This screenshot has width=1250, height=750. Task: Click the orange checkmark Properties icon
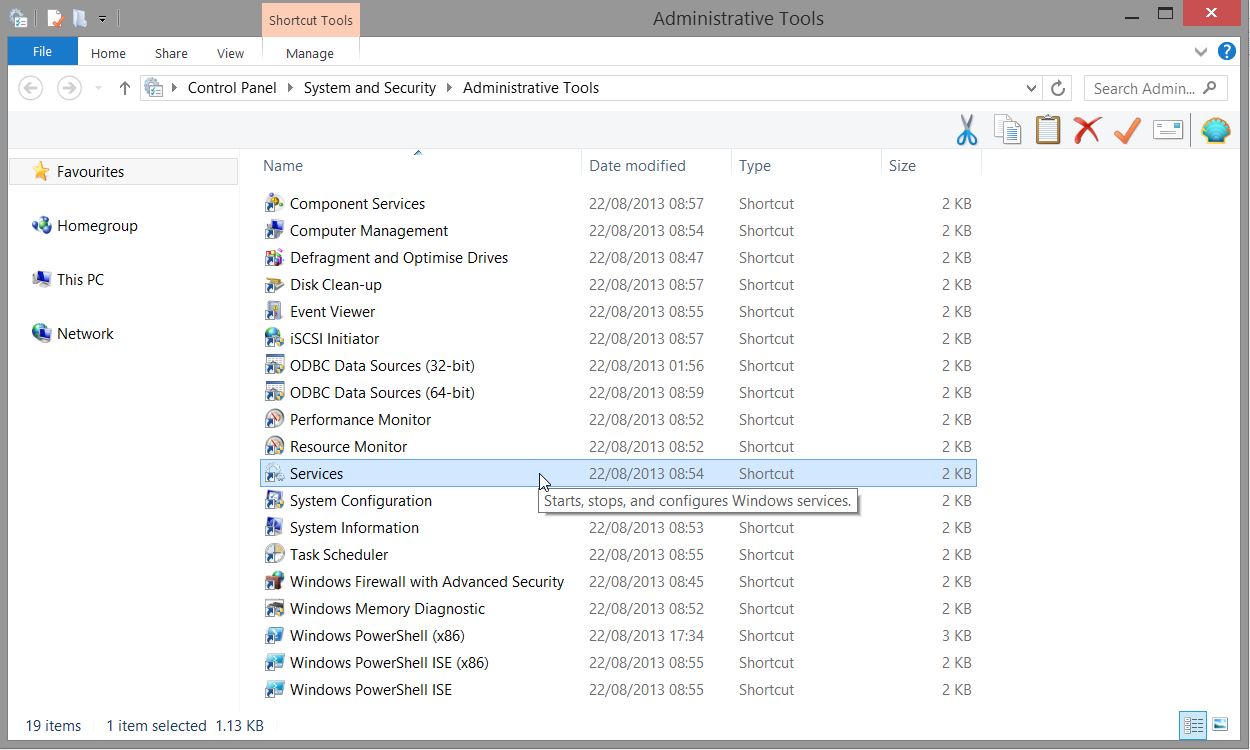pyautogui.click(x=1127, y=130)
